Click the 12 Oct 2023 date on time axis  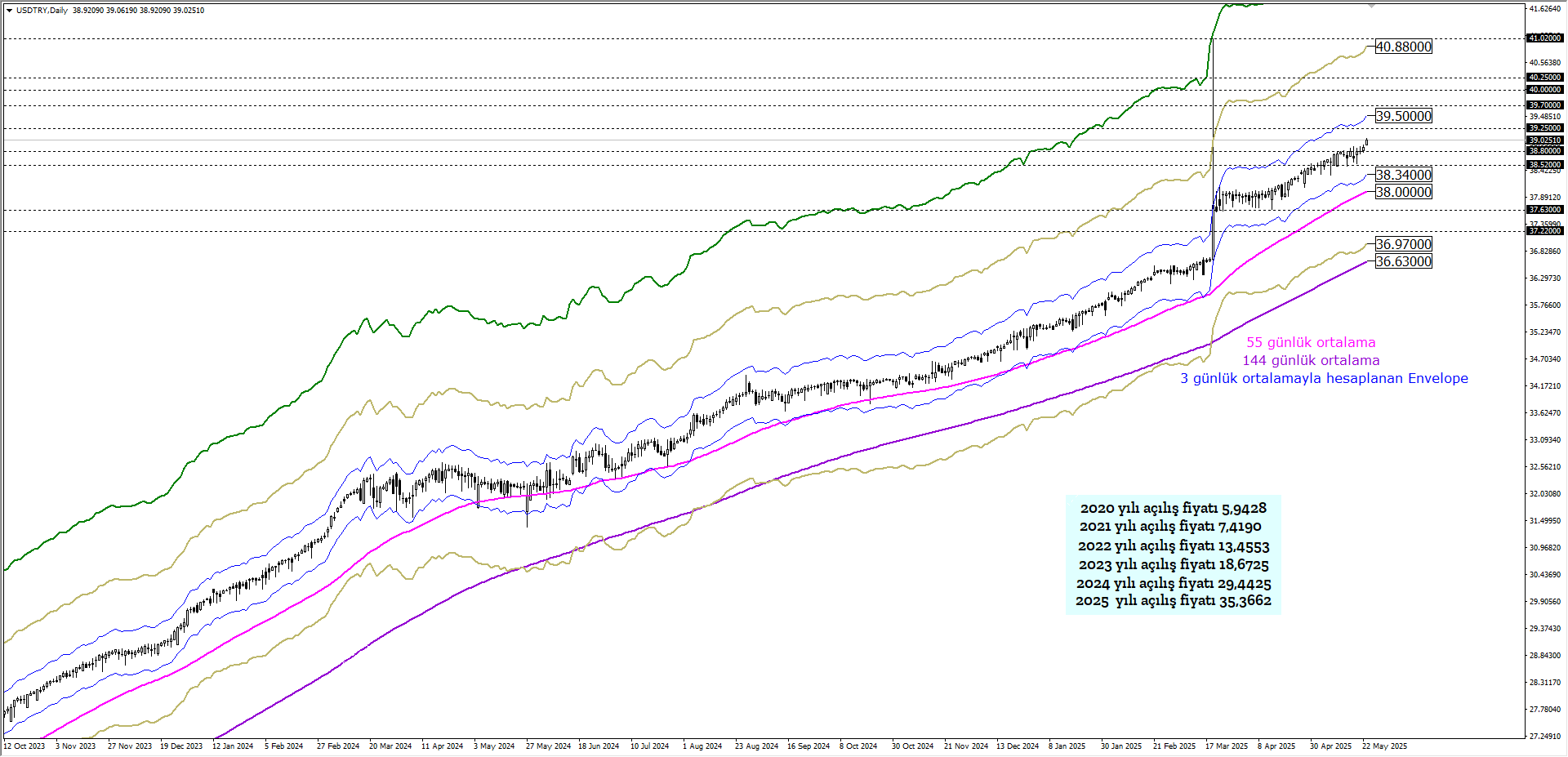pos(24,746)
